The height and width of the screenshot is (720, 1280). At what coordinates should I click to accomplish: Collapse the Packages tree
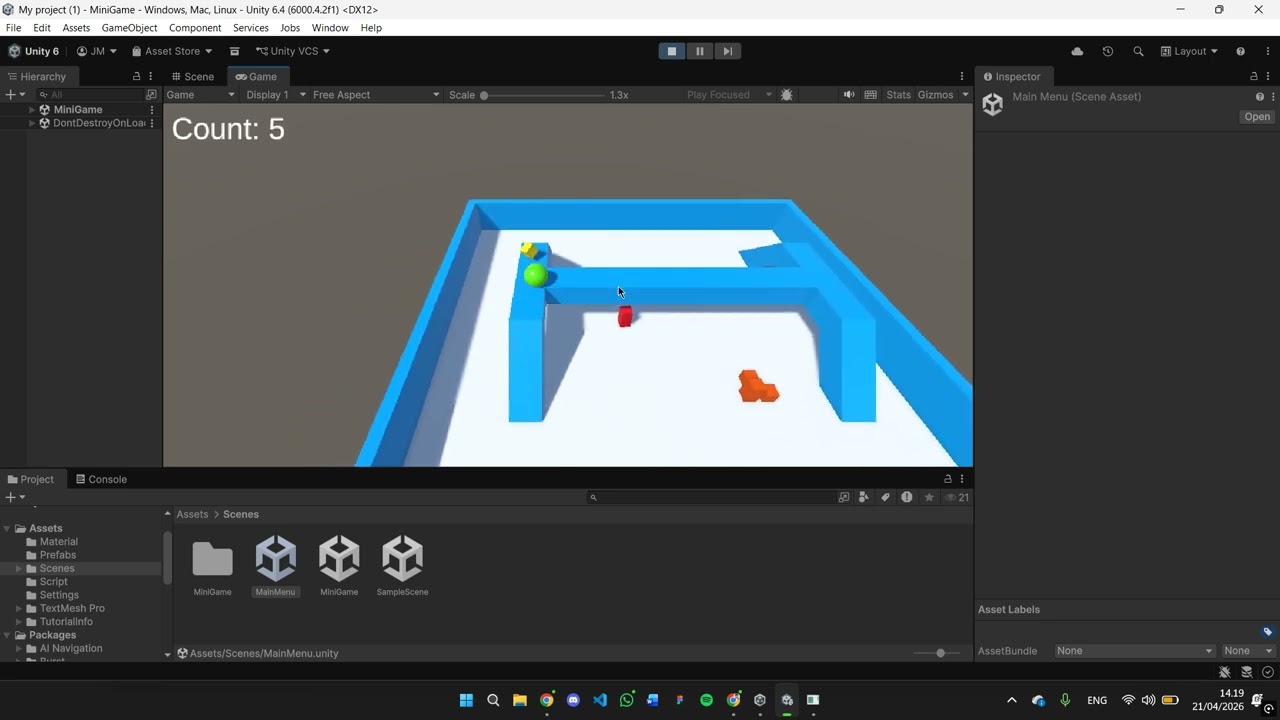(x=7, y=635)
